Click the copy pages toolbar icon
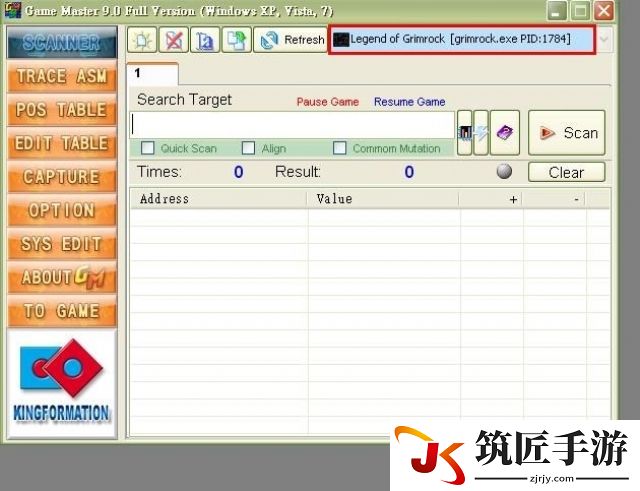640x491 pixels. [x=236, y=40]
